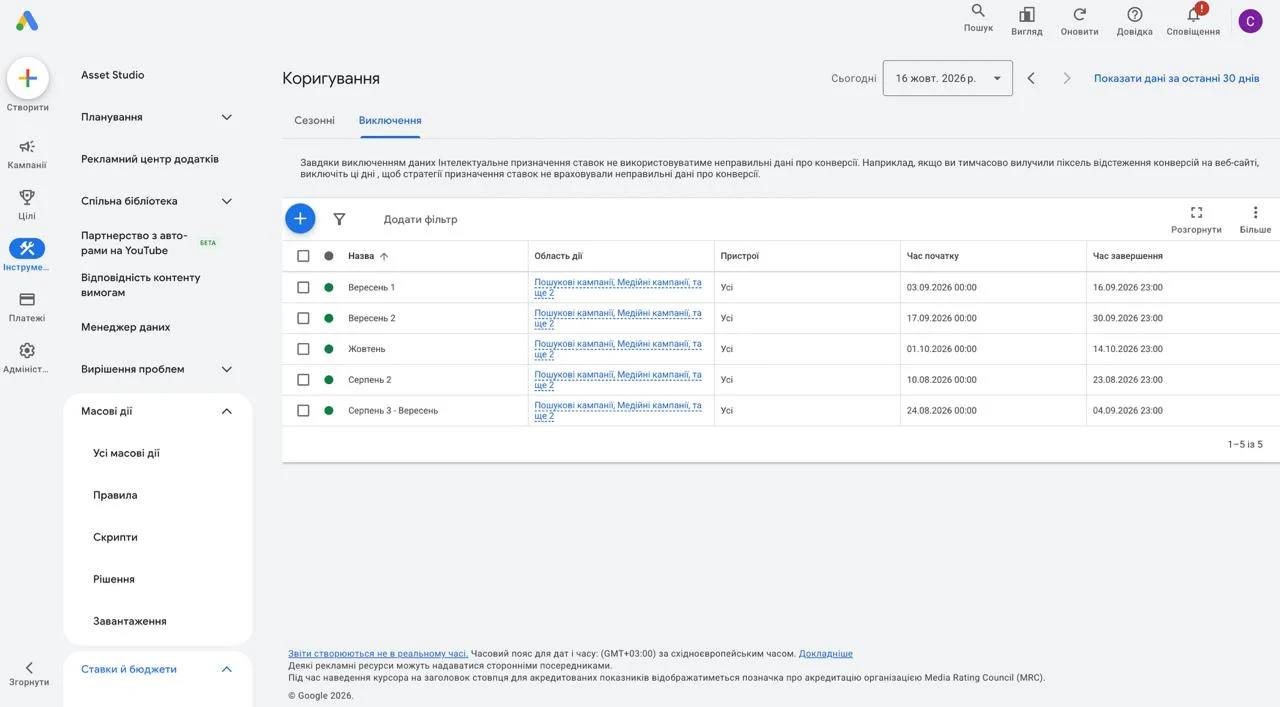Check the Серпень 2 row checkbox
This screenshot has height=707, width=1280.
303,380
